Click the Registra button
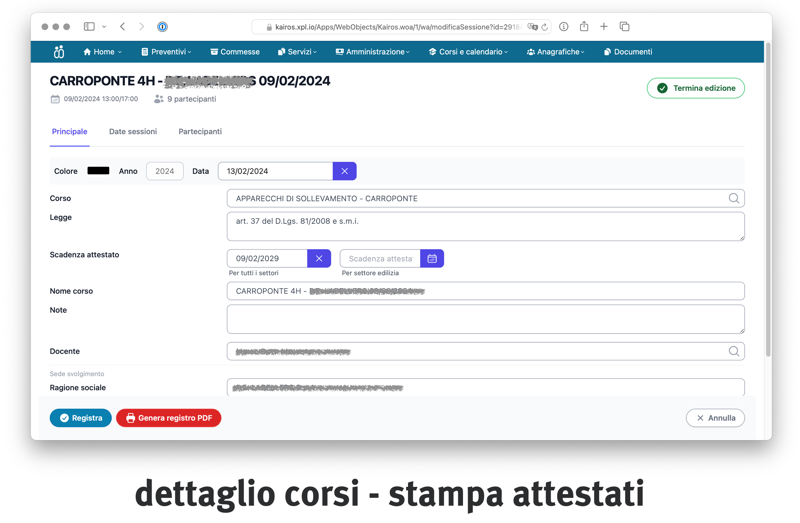Image resolution: width=800 pixels, height=523 pixels. [81, 418]
